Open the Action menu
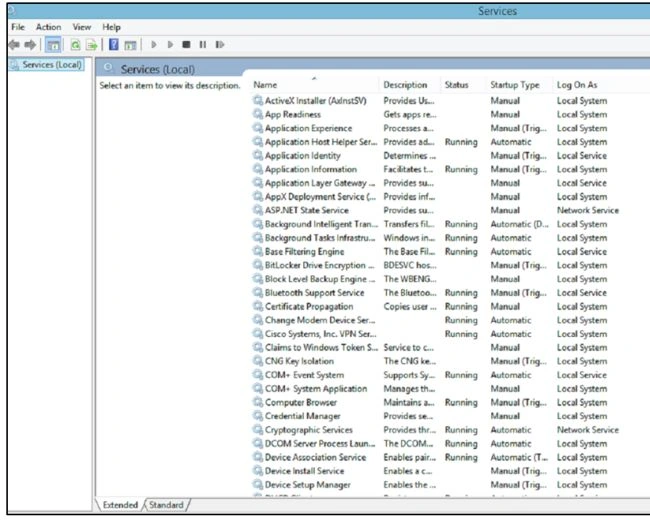This screenshot has width=650, height=520. 49,27
